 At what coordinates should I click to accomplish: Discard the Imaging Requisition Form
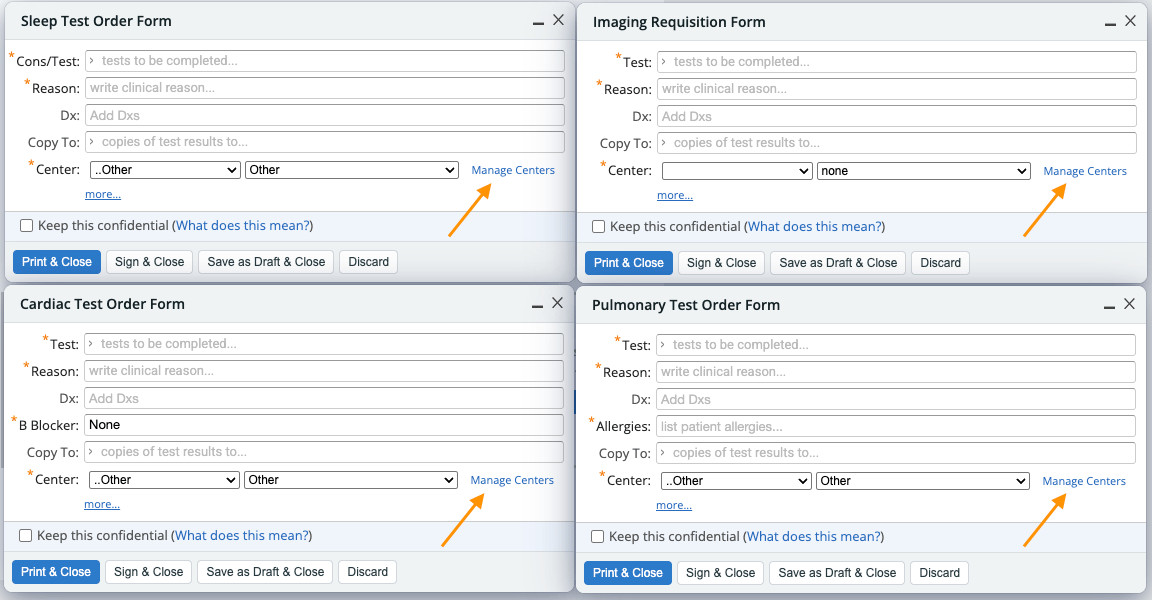click(x=940, y=263)
